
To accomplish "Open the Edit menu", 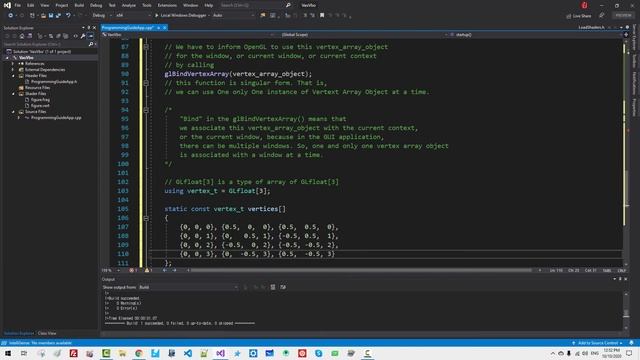I will coord(31,5).
